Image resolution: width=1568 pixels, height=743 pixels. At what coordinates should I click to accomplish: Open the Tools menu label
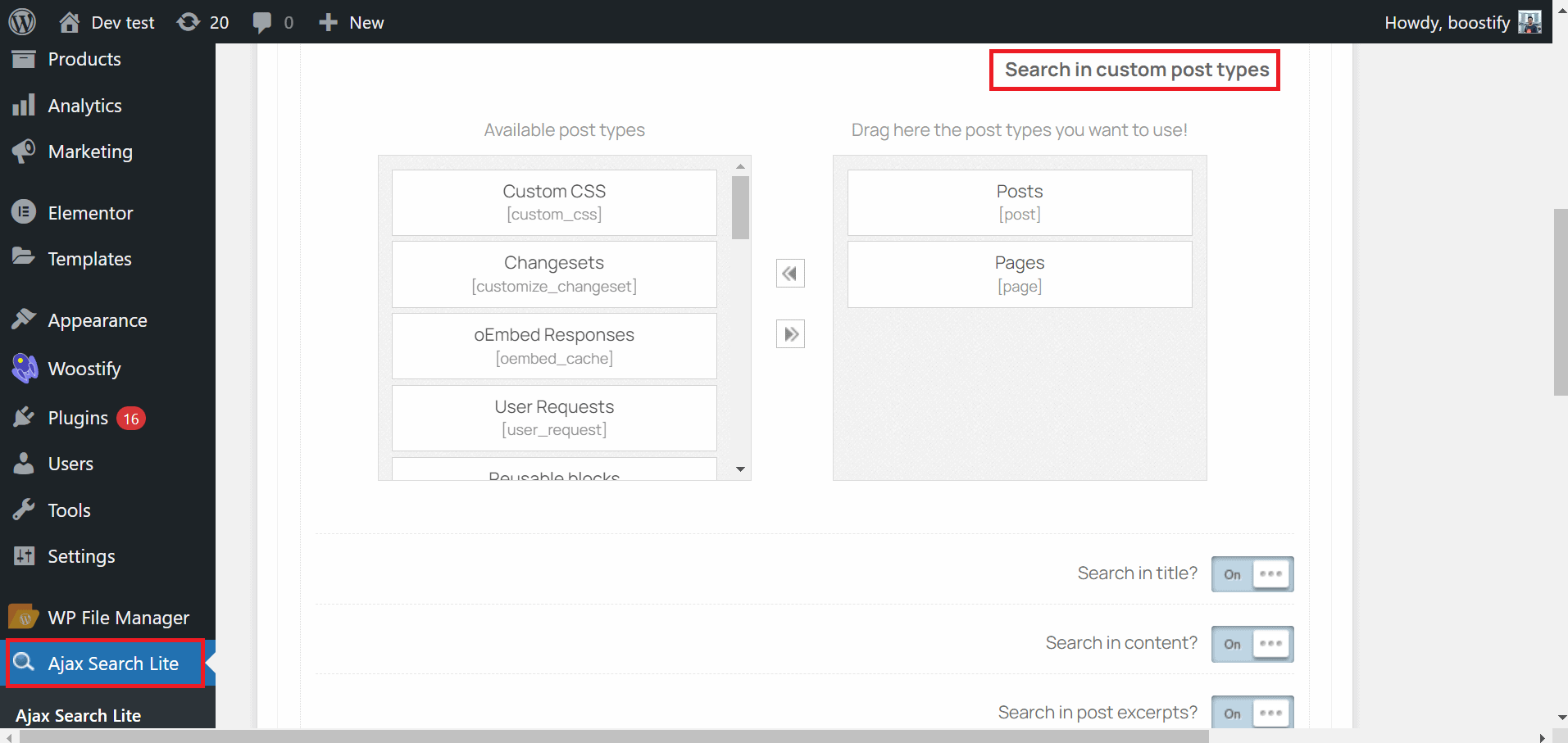69,510
